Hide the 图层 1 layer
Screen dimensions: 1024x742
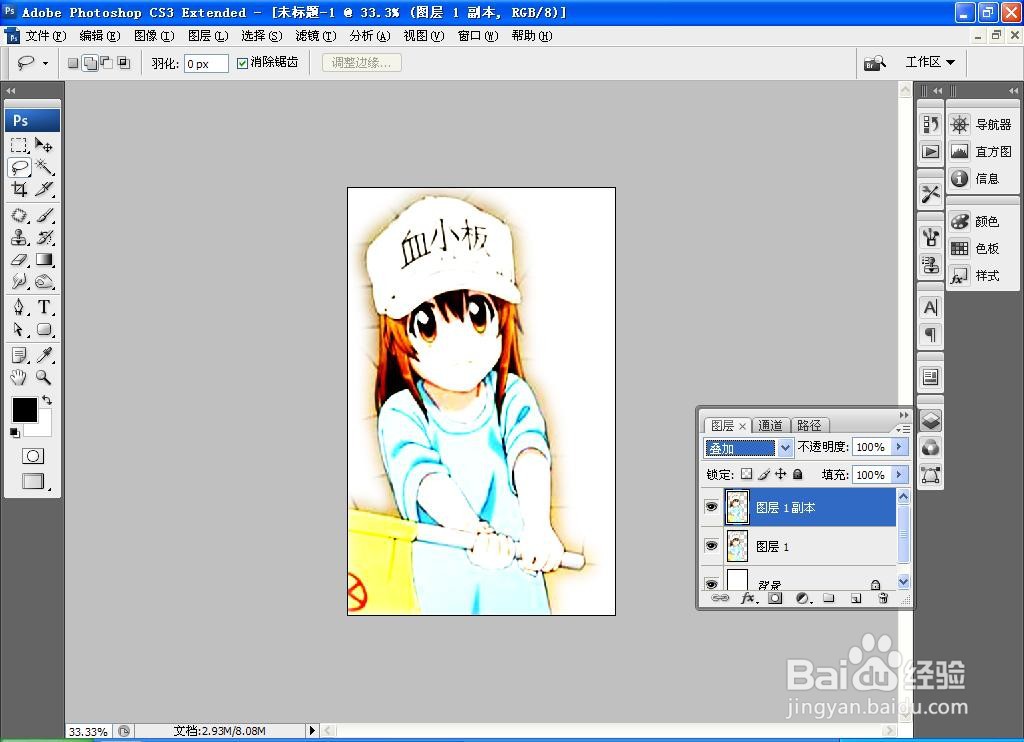(x=711, y=545)
